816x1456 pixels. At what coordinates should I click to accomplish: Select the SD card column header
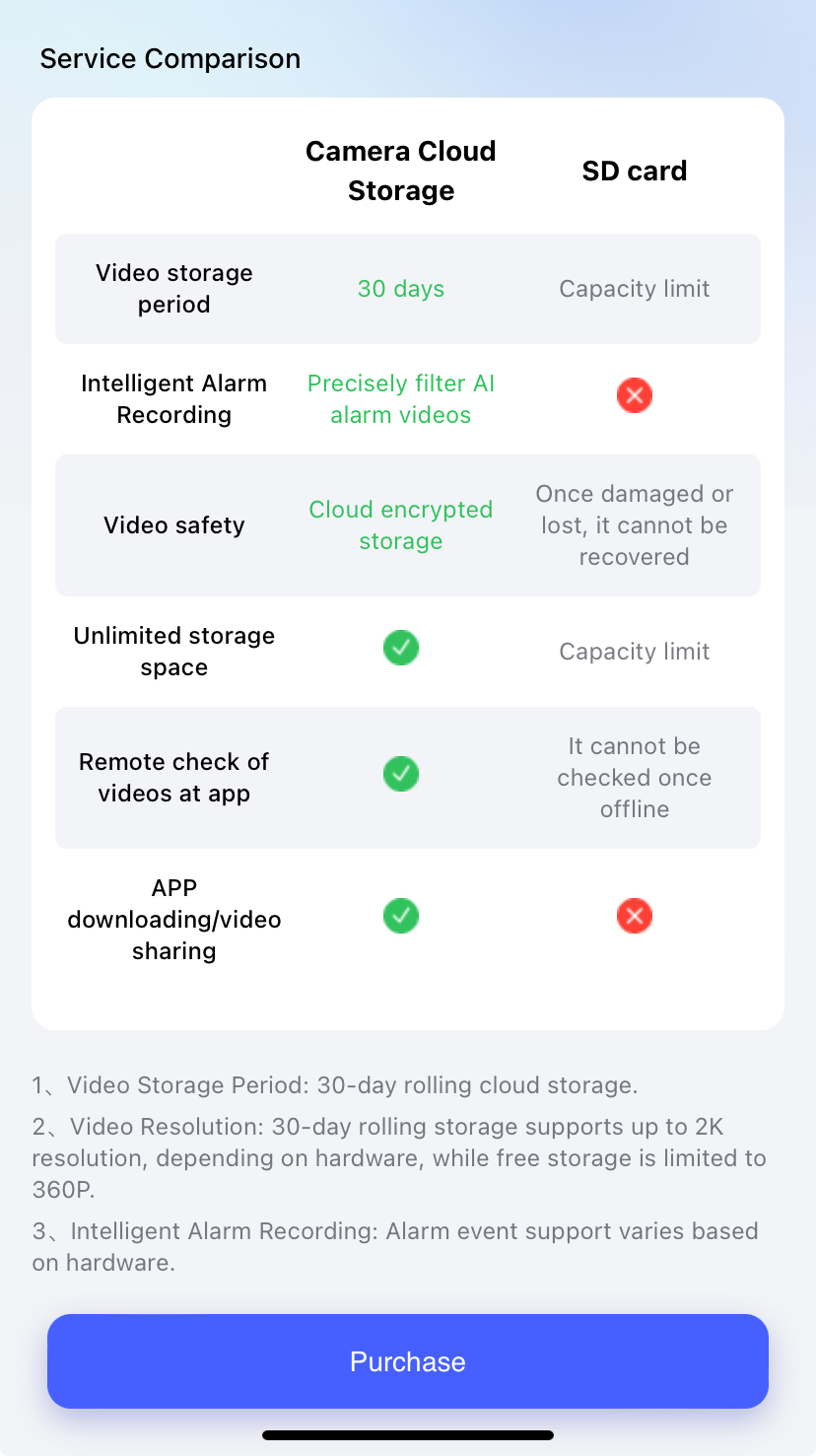pyautogui.click(x=635, y=171)
